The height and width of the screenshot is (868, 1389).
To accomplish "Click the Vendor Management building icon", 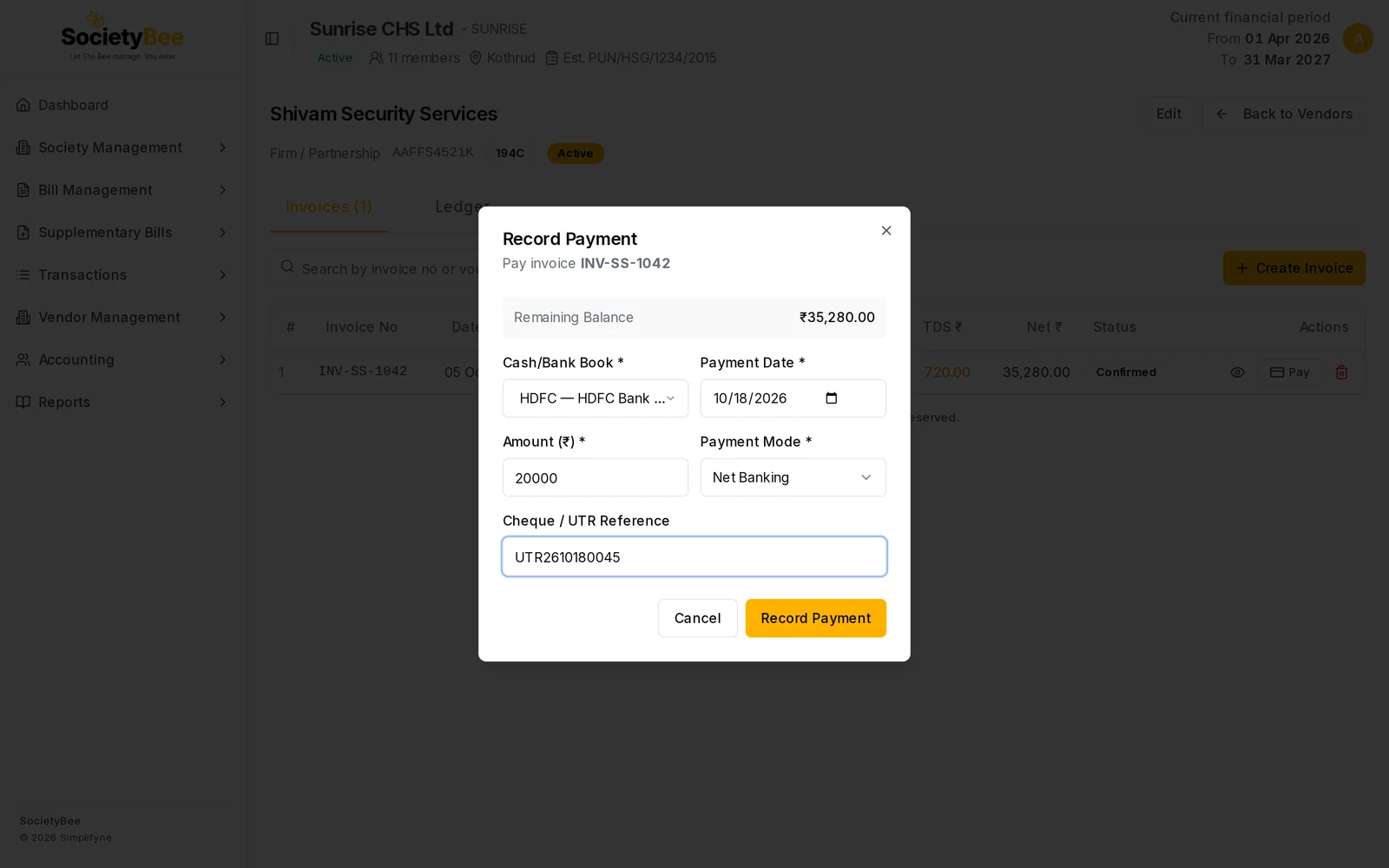I will [x=23, y=318].
